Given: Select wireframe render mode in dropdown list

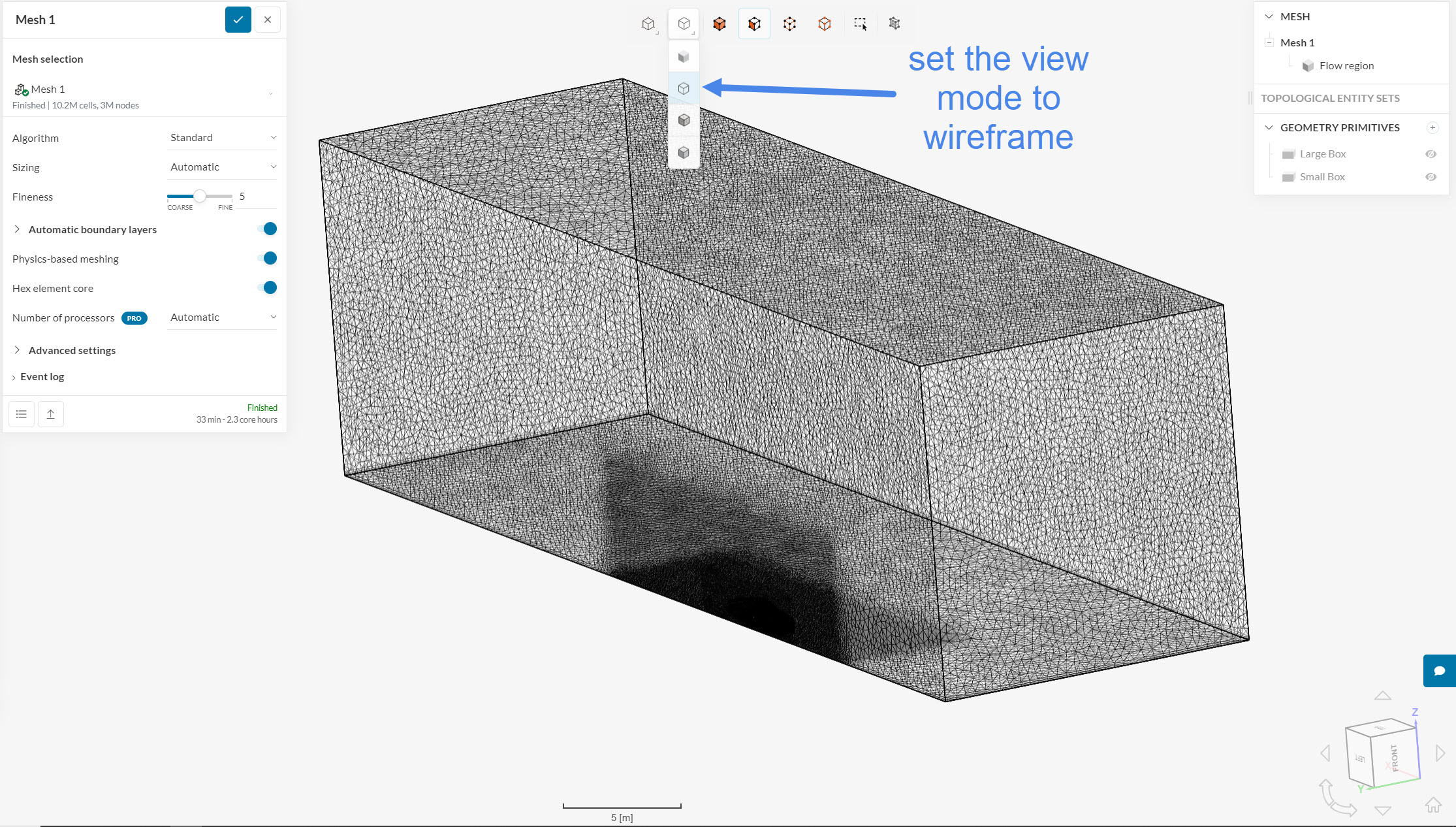Looking at the screenshot, I should click(x=684, y=88).
